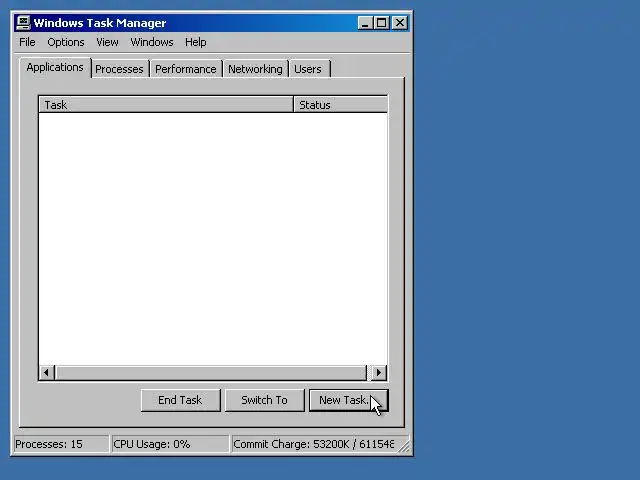Open the Windows menu

(152, 42)
